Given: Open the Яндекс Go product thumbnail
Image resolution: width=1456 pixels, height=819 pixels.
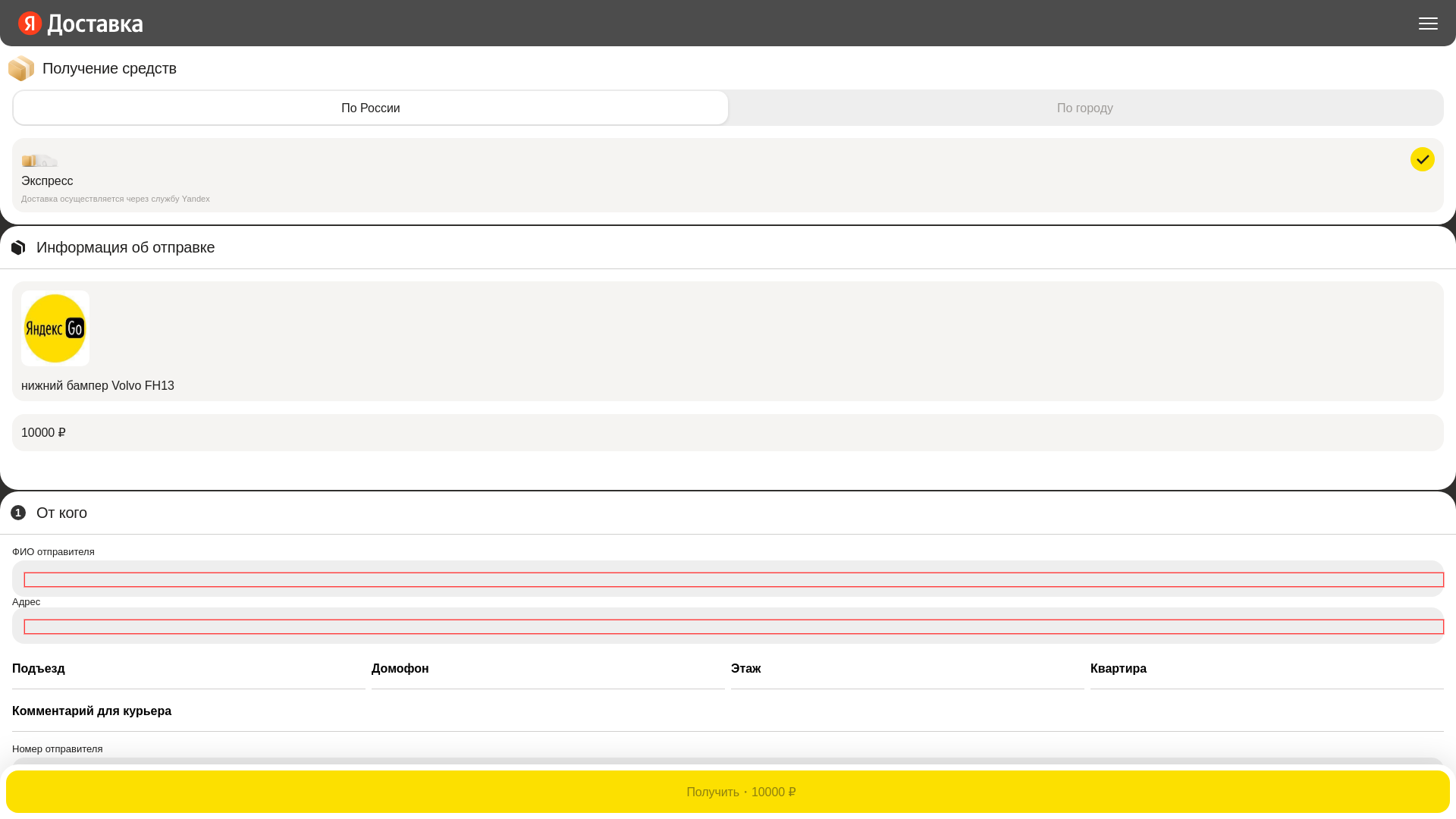Looking at the screenshot, I should coord(55,328).
